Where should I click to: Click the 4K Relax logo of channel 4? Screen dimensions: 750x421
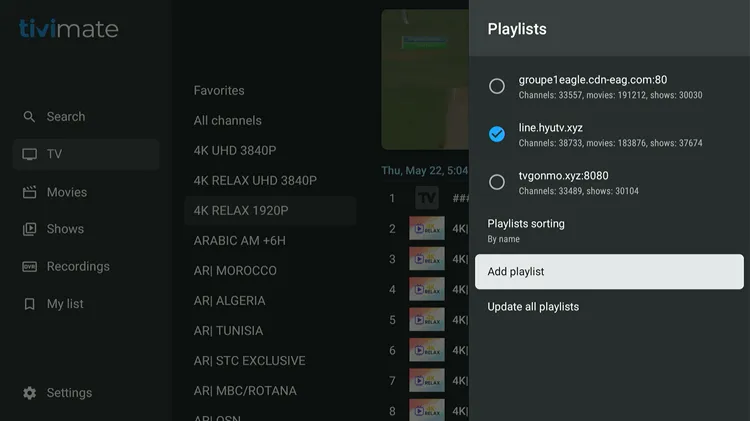(x=427, y=289)
